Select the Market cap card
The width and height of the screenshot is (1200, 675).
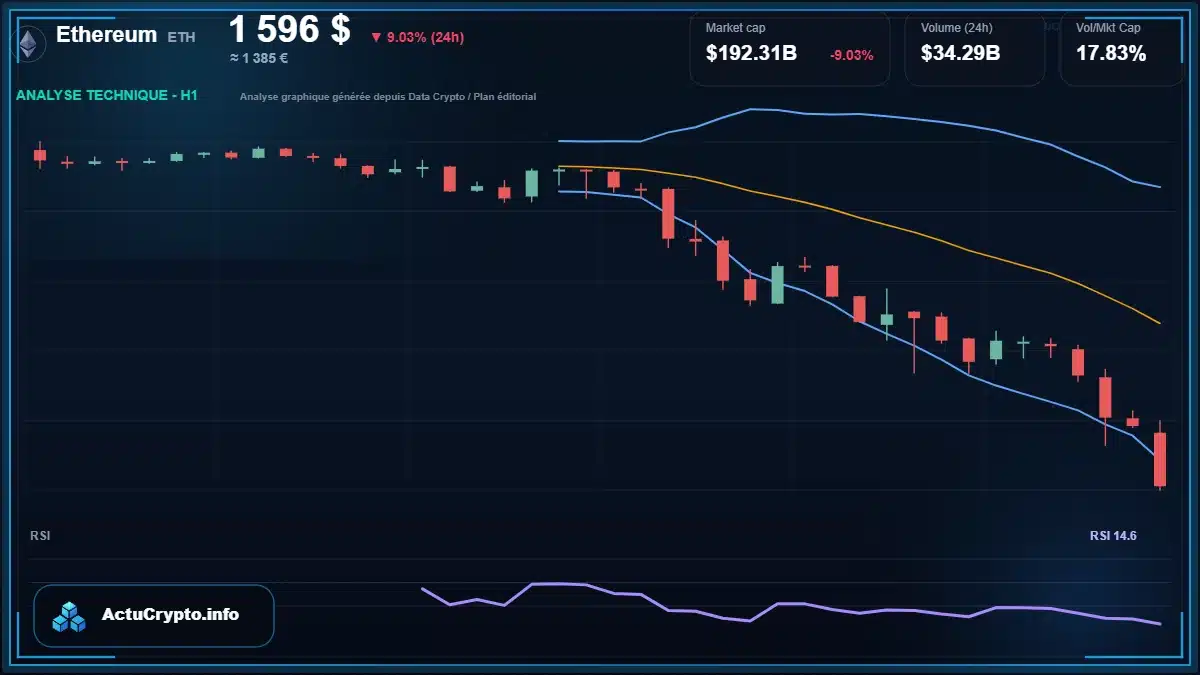(x=790, y=48)
